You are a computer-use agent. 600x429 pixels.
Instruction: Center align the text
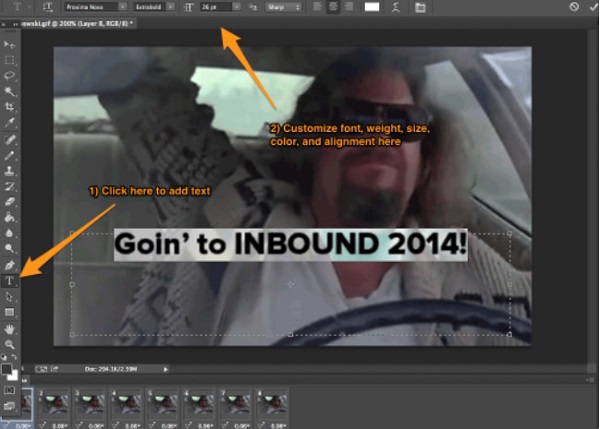333,7
